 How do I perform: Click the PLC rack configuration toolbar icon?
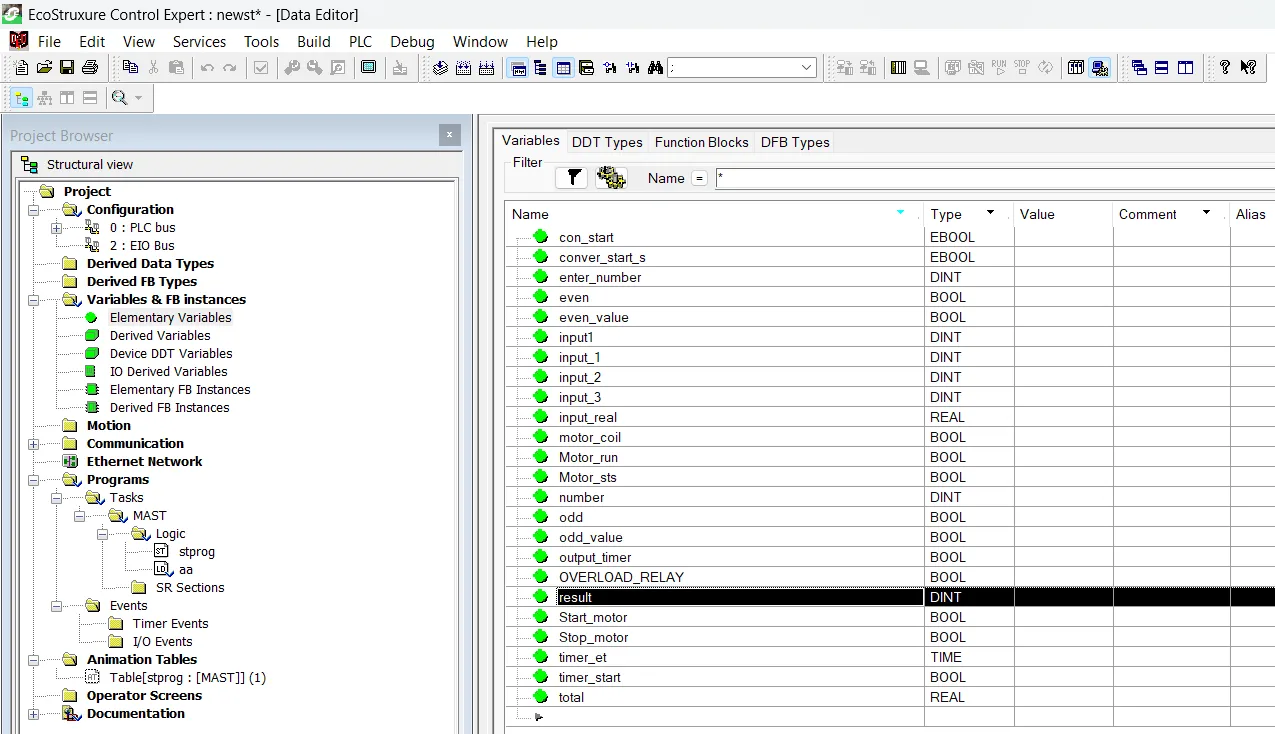click(898, 68)
